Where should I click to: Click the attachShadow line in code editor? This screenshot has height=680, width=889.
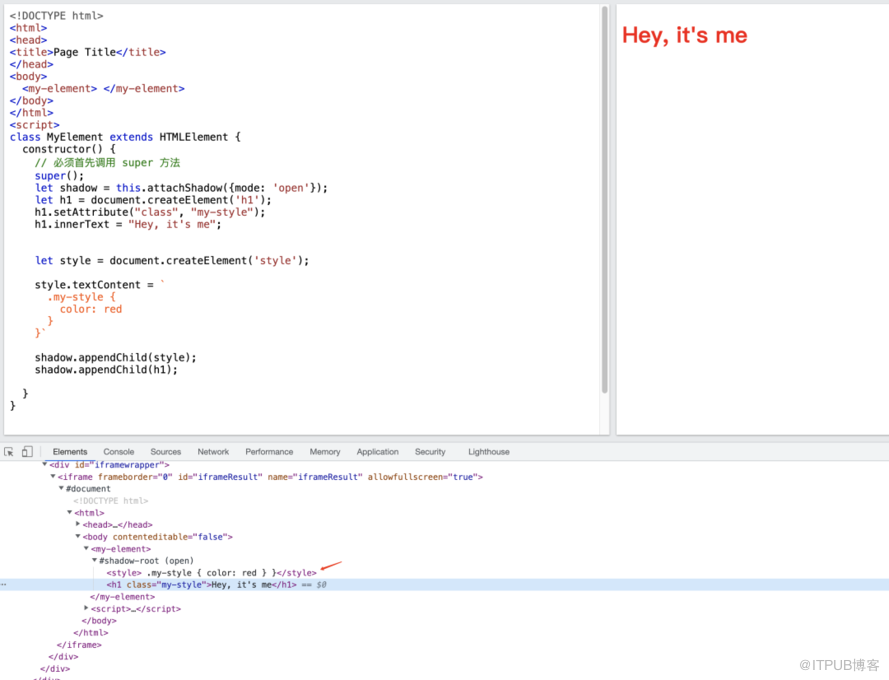(180, 188)
